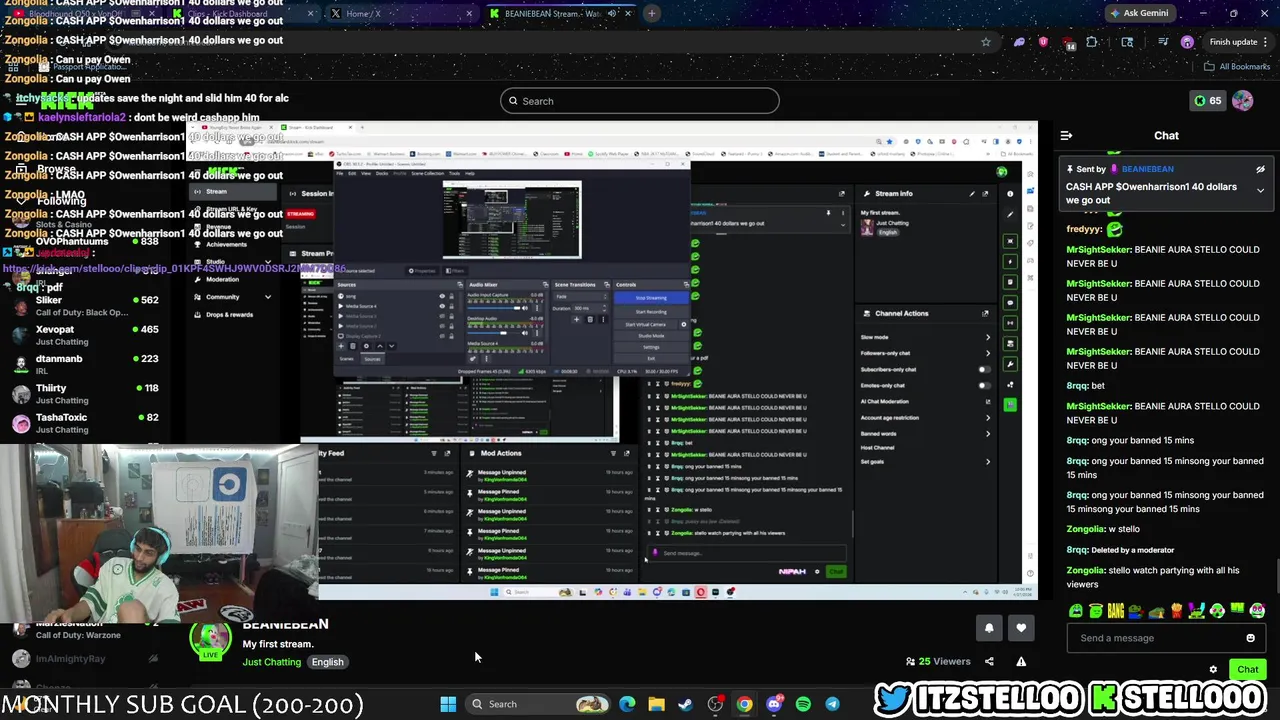This screenshot has width=1280, height=720.
Task: Open the Windows Start menu
Action: tap(448, 704)
